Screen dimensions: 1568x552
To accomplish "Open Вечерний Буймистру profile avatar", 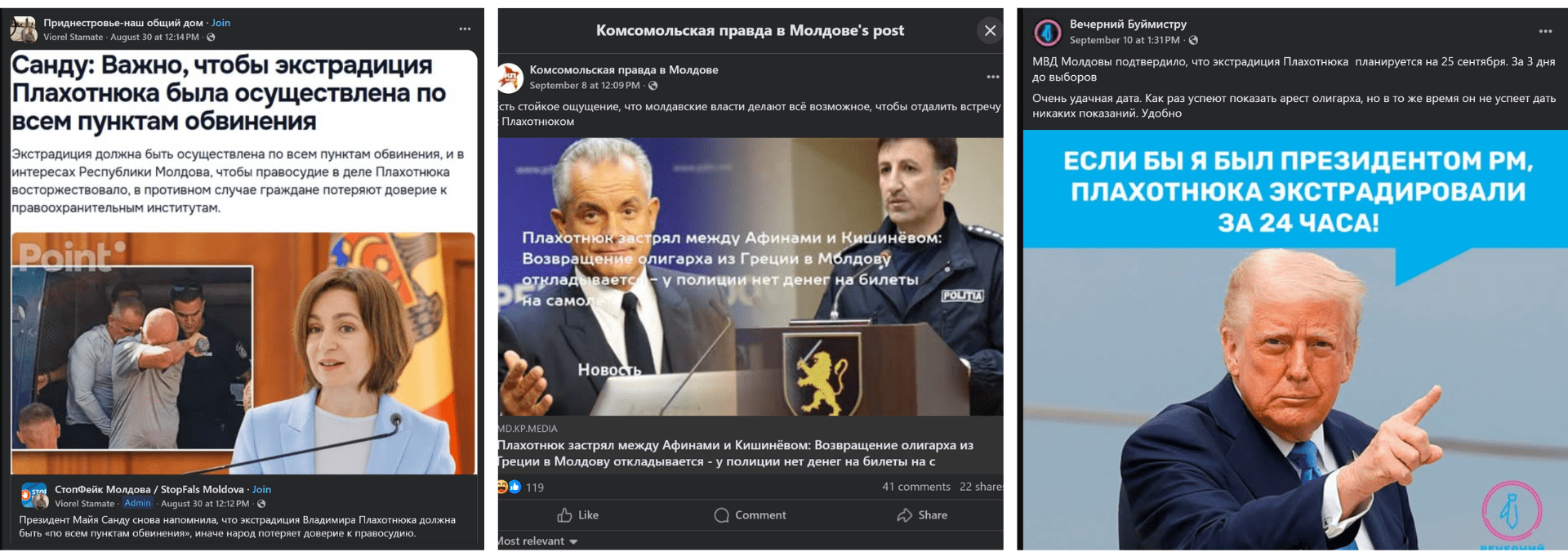I will point(1048,33).
